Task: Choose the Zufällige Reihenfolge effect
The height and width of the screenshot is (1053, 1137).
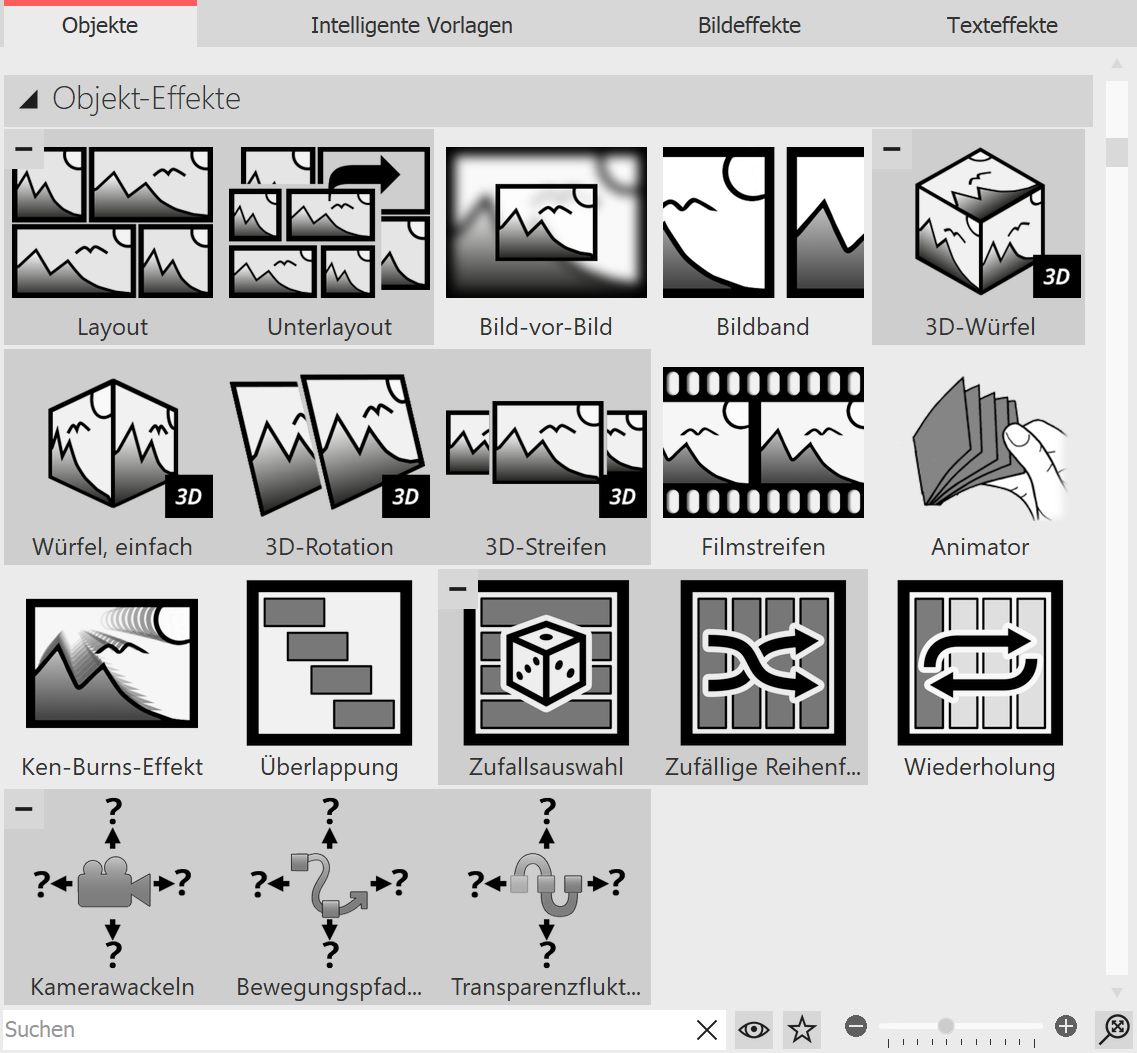Action: click(762, 663)
